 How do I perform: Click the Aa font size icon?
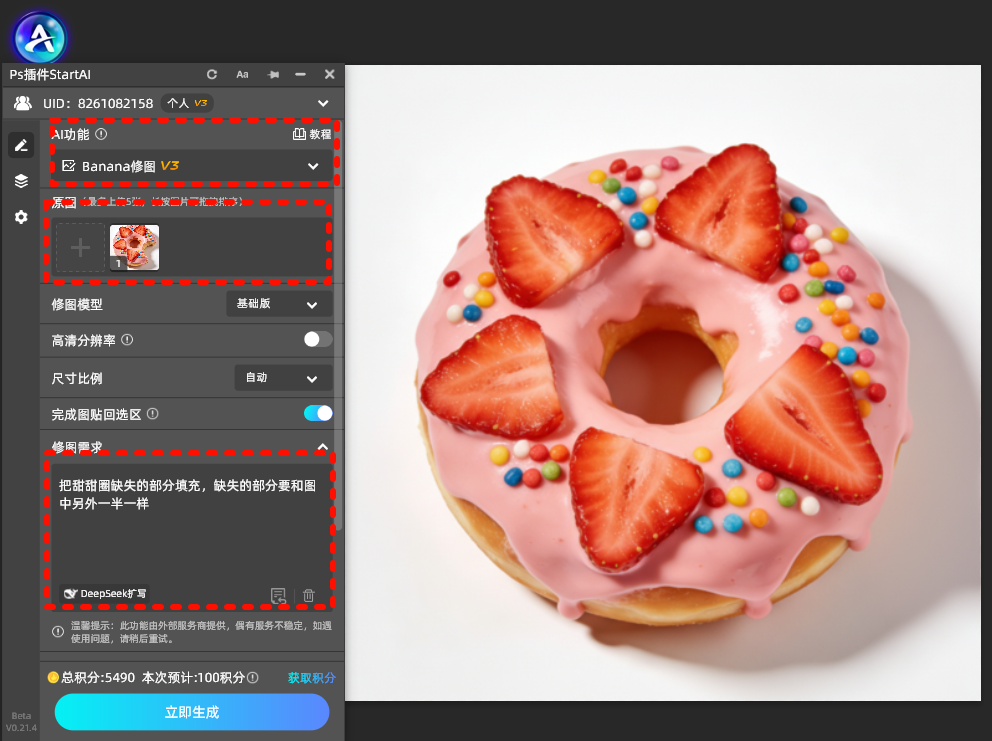pos(242,75)
